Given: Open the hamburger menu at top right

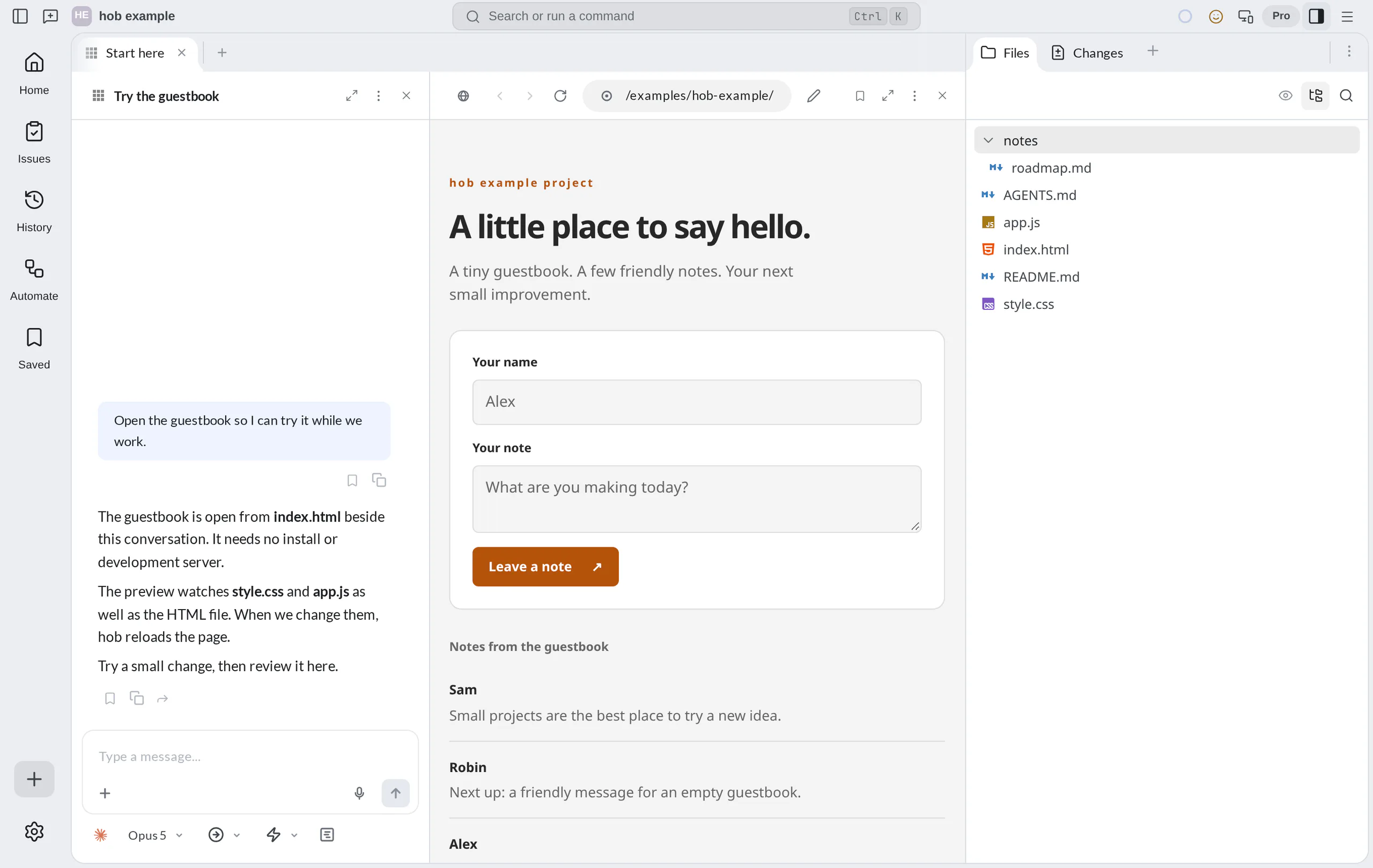Looking at the screenshot, I should [1347, 16].
